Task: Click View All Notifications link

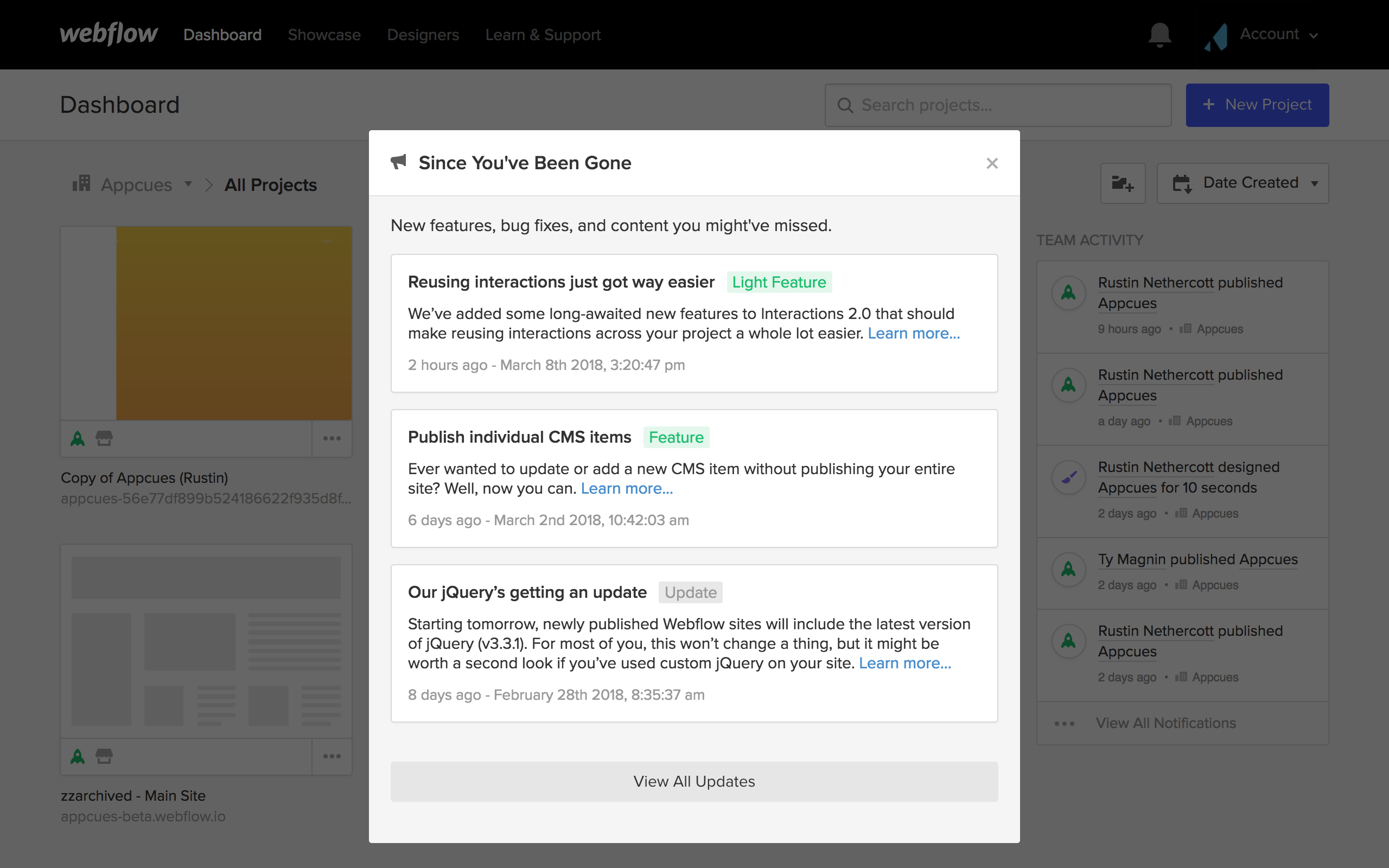Action: [x=1165, y=723]
